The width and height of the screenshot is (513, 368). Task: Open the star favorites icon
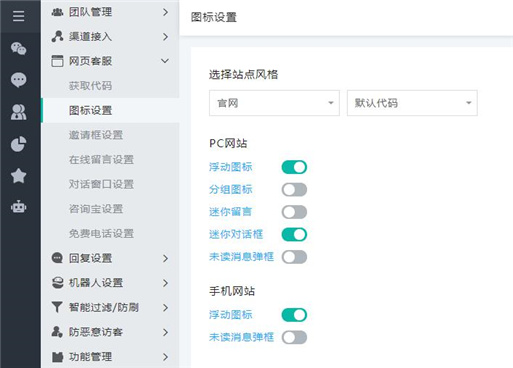[x=19, y=176]
